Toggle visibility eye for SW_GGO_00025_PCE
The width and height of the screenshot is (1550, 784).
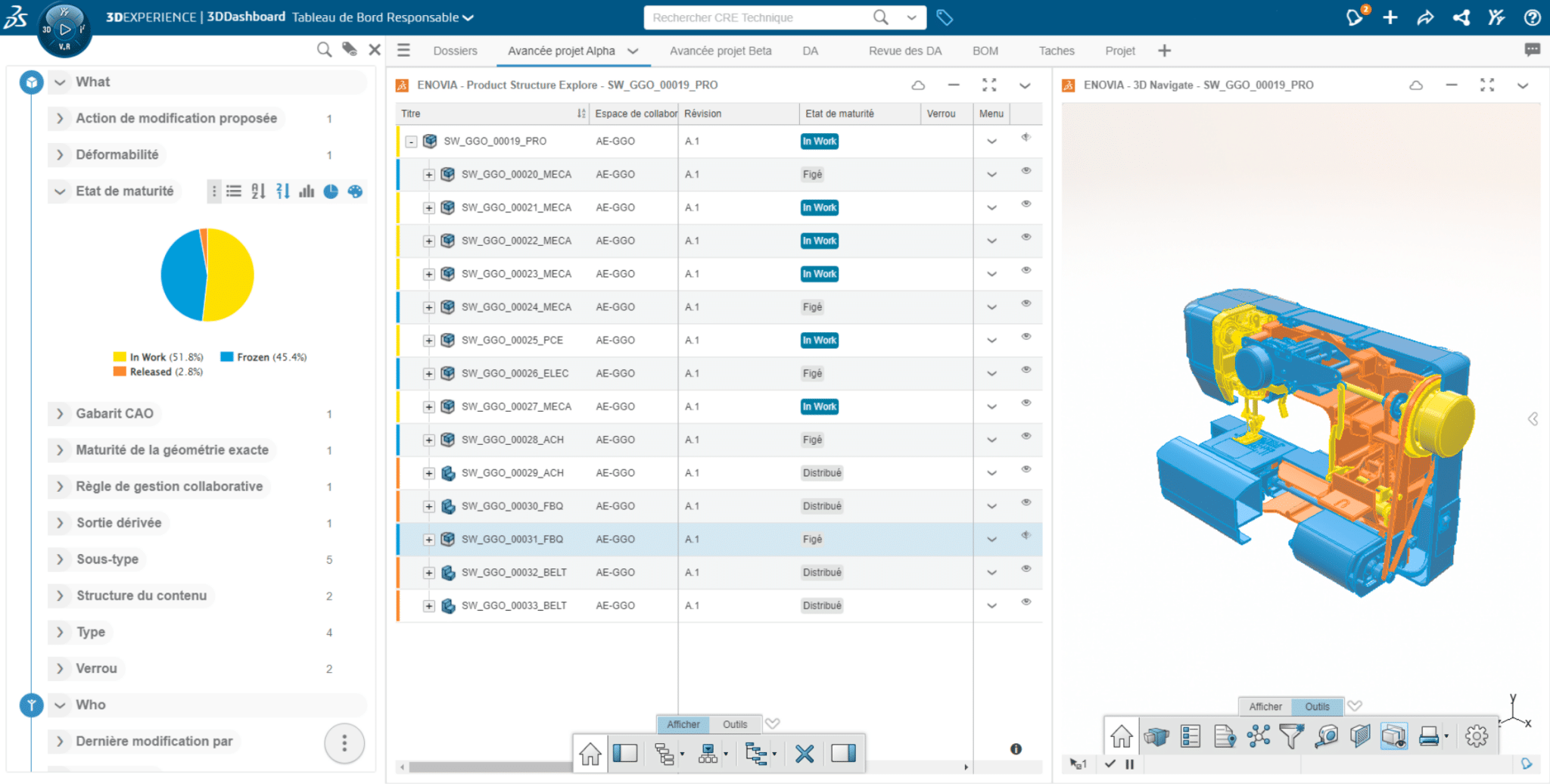point(1026,337)
